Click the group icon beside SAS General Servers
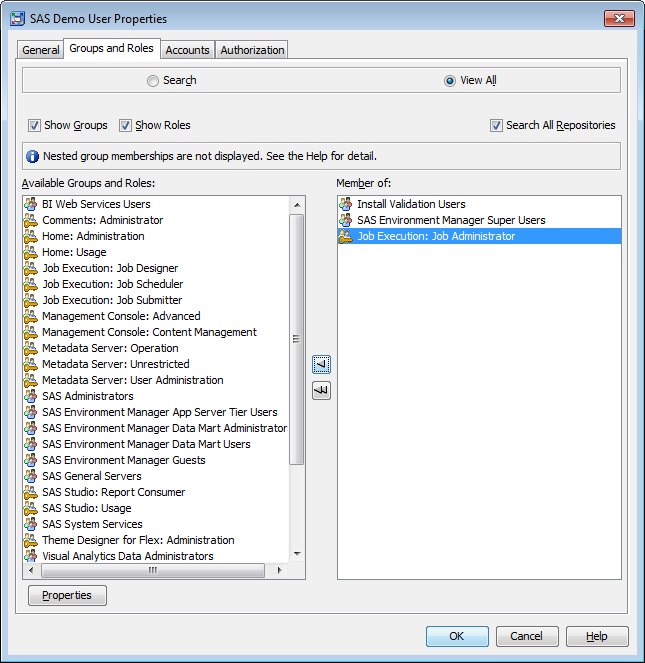645x663 pixels. click(31, 477)
